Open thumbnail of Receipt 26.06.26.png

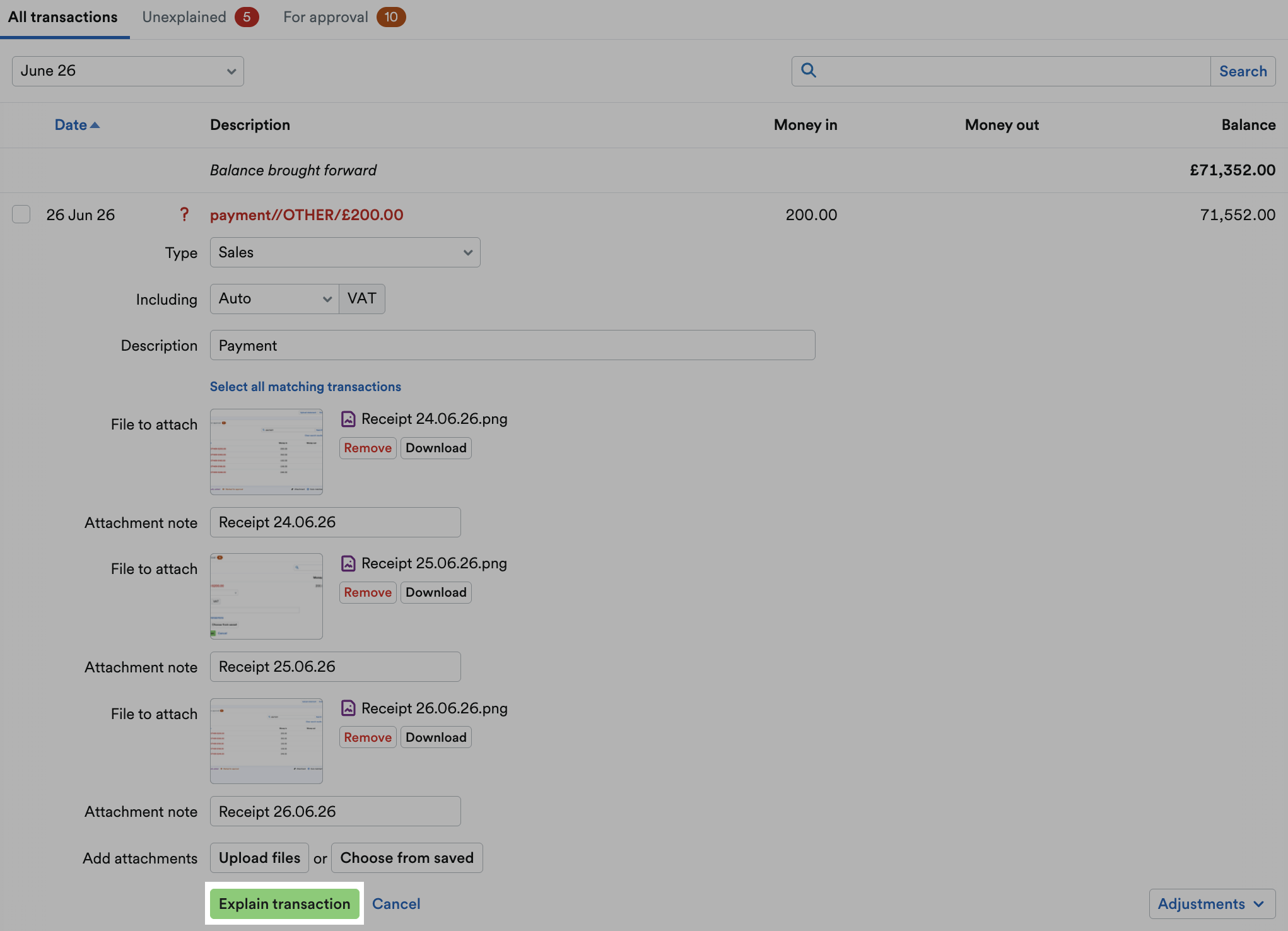coord(266,741)
